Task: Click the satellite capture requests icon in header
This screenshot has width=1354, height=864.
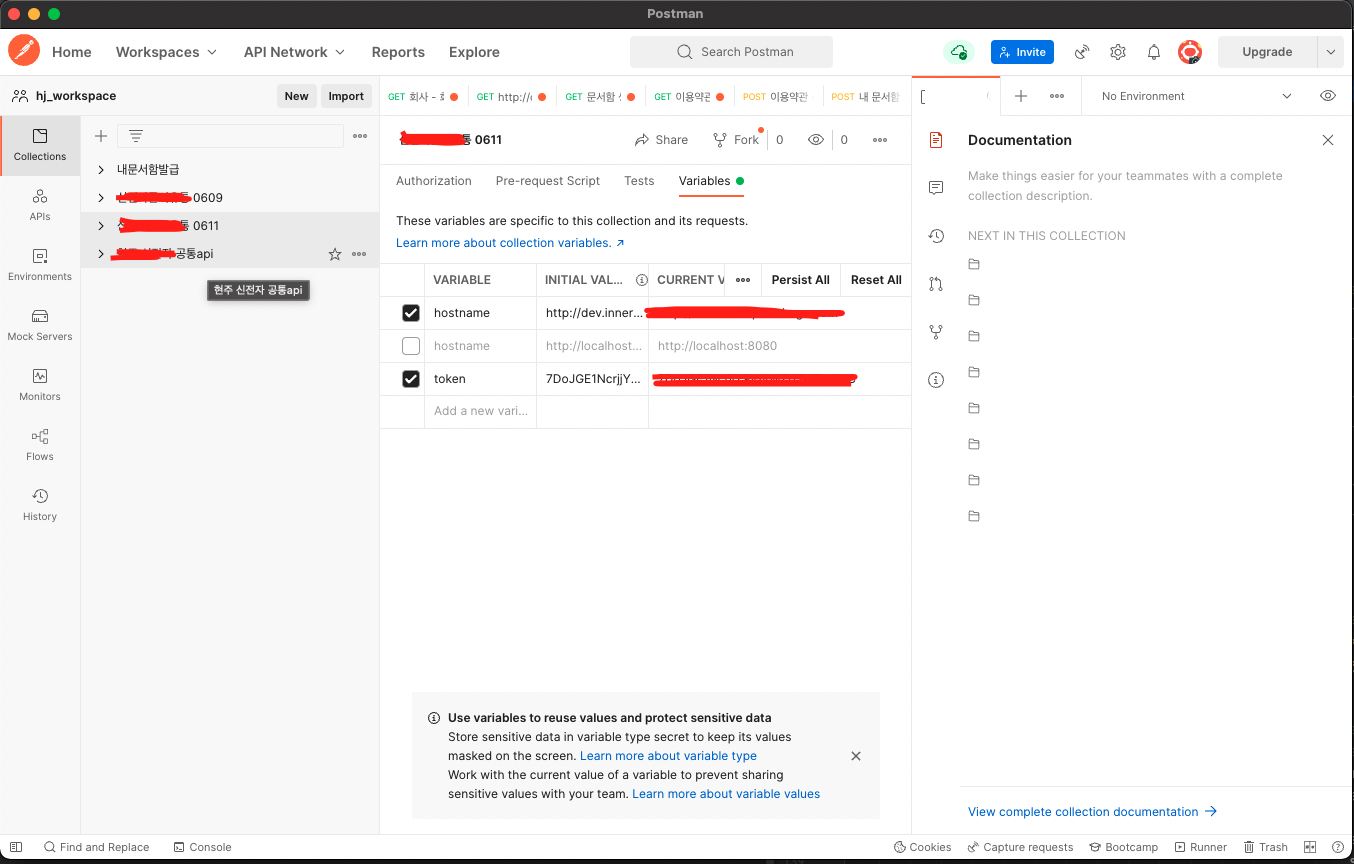Action: (x=1082, y=52)
